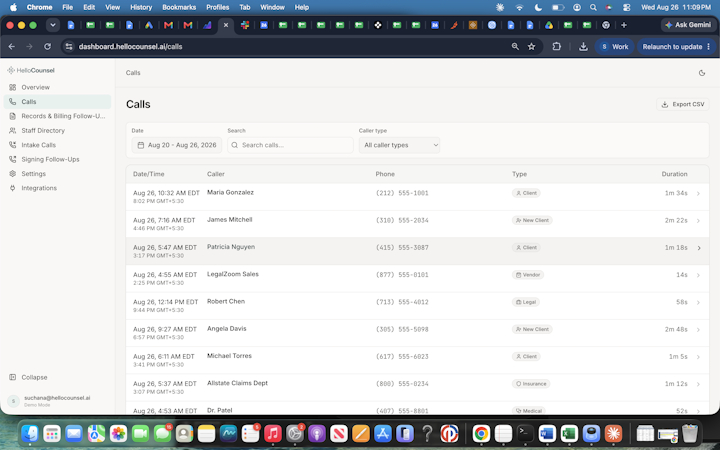Open Settings gear in sidebar
The image size is (720, 450).
coord(12,174)
